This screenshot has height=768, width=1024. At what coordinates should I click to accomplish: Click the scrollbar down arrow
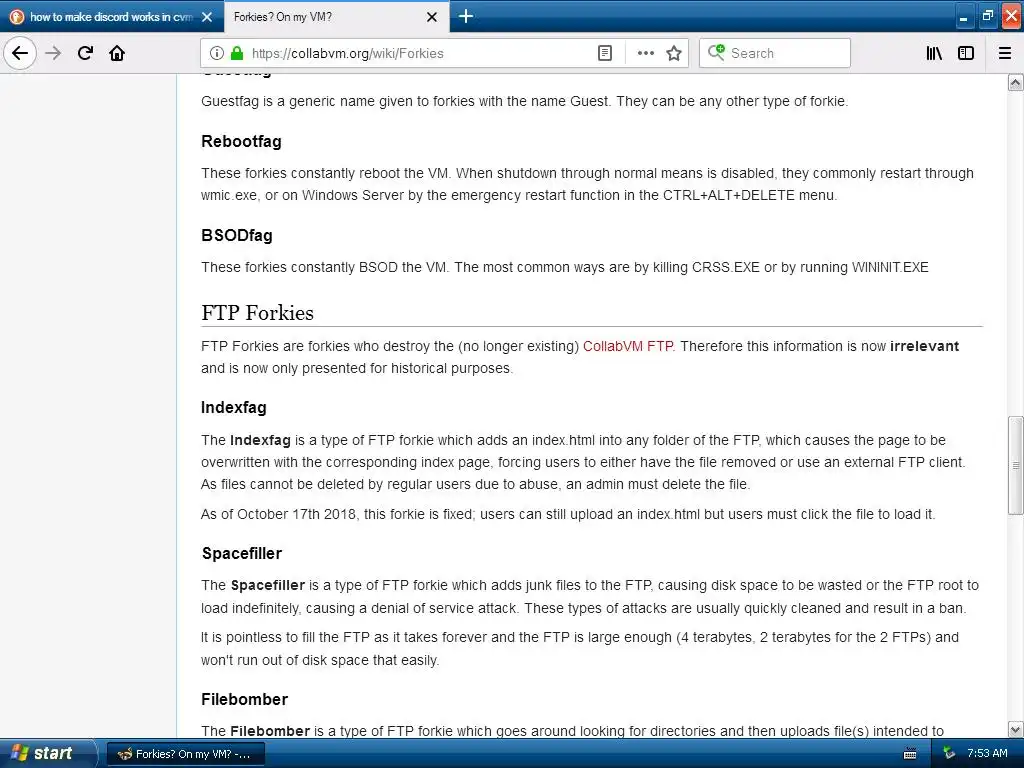(1016, 729)
